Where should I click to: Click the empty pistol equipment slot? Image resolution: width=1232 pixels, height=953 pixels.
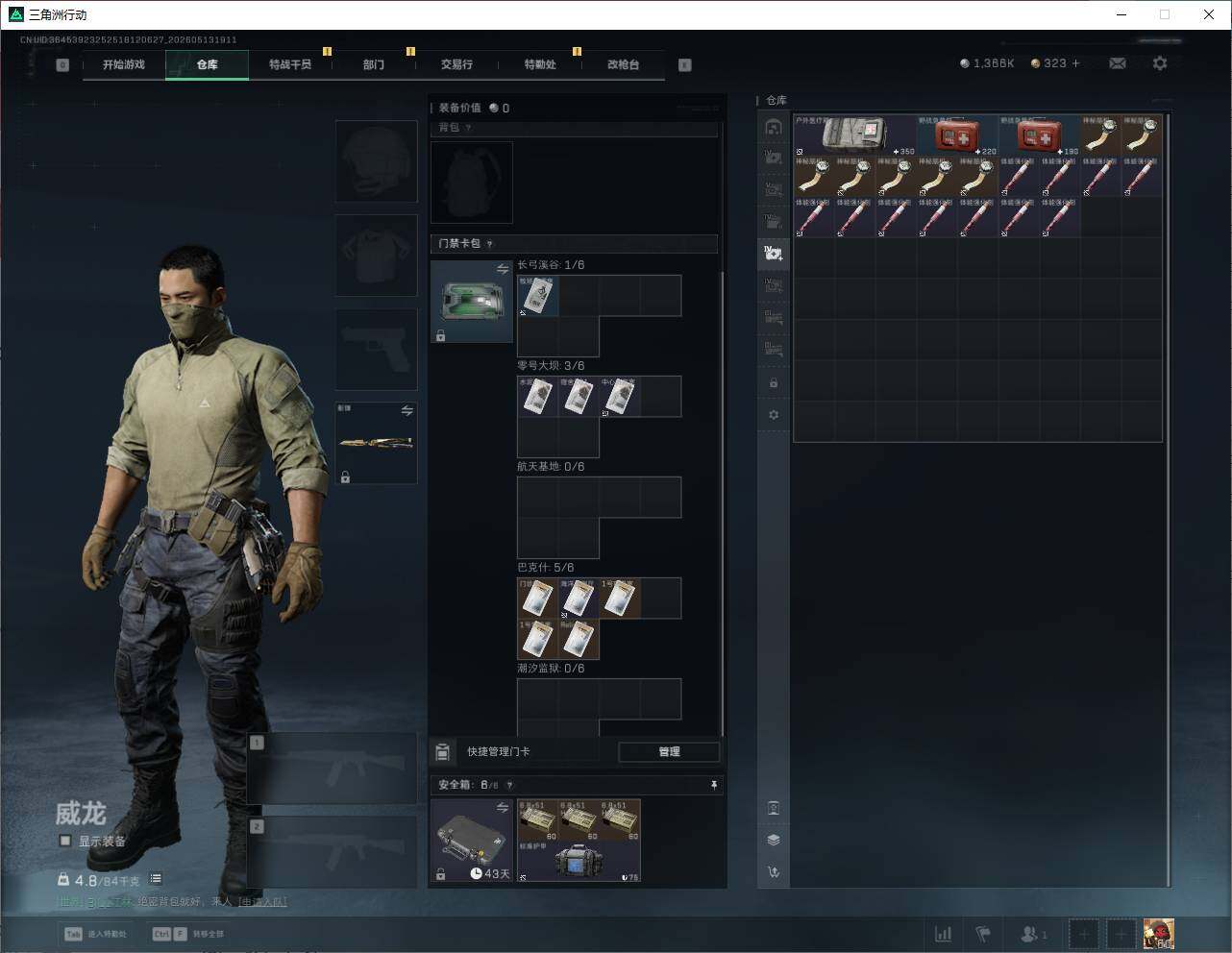pos(376,349)
